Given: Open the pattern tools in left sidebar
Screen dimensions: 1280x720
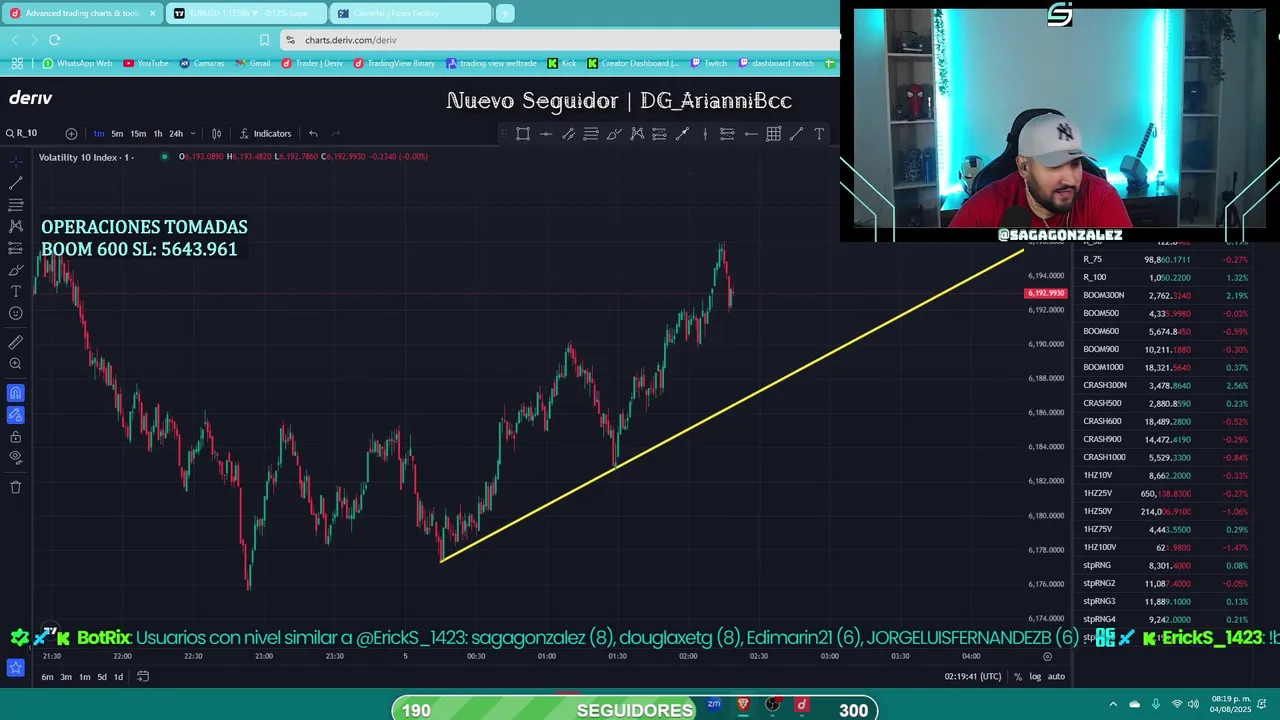Looking at the screenshot, I should [16, 227].
